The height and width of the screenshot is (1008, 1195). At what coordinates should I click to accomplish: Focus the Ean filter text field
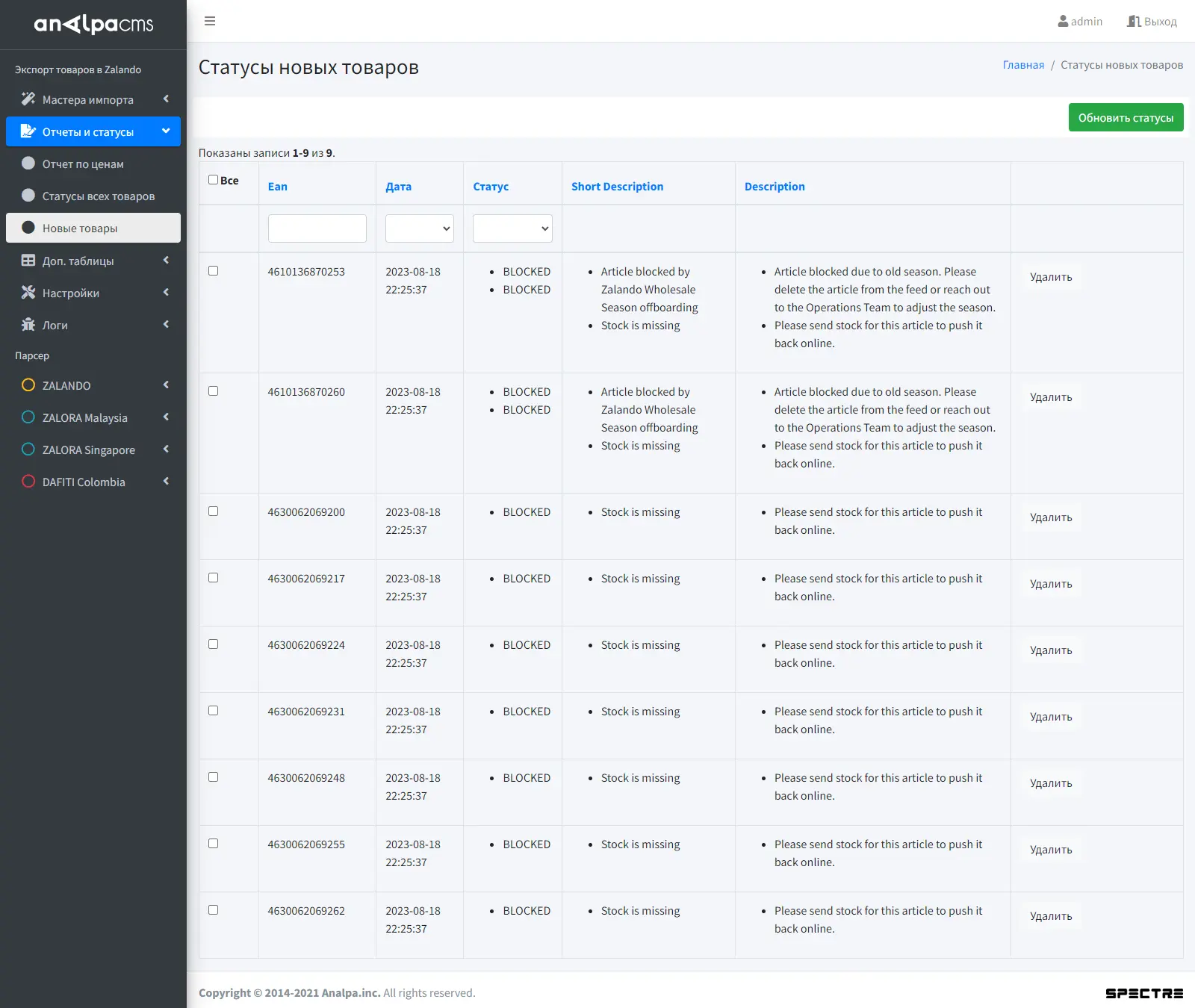coord(317,228)
